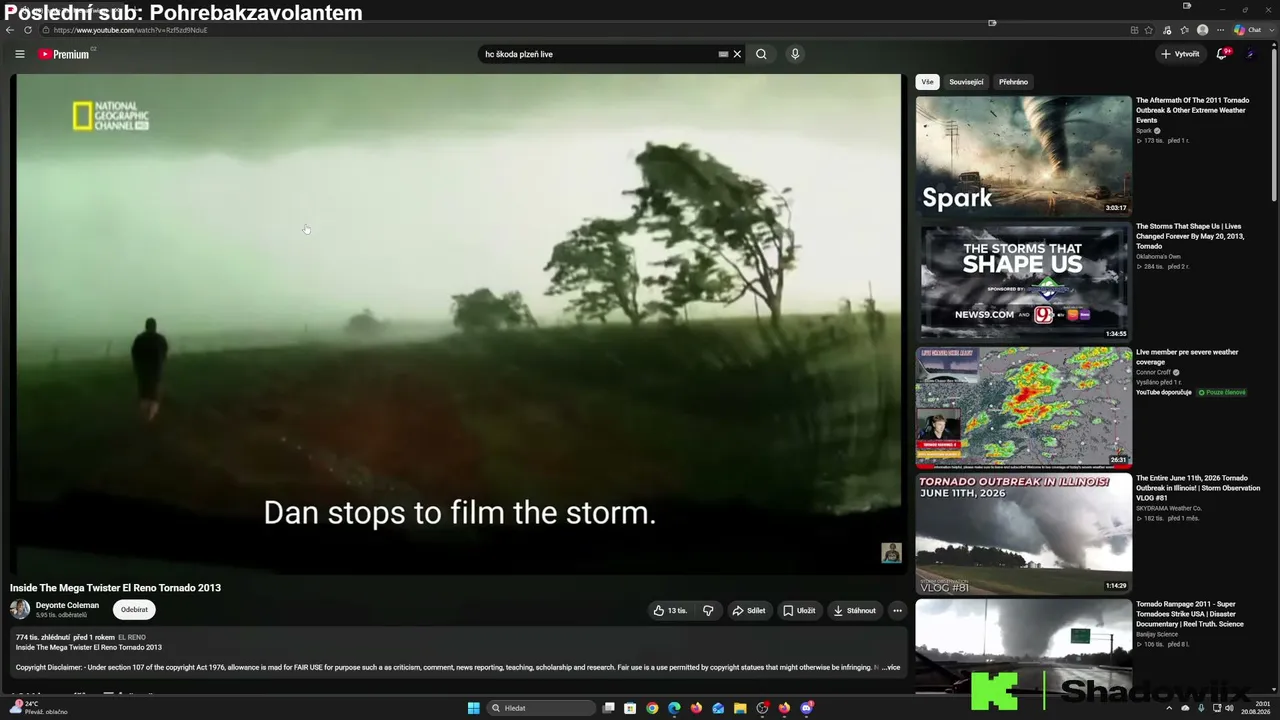The image size is (1280, 720).
Task: Open Live member severe weather coverage thumbnail
Action: [1023, 407]
